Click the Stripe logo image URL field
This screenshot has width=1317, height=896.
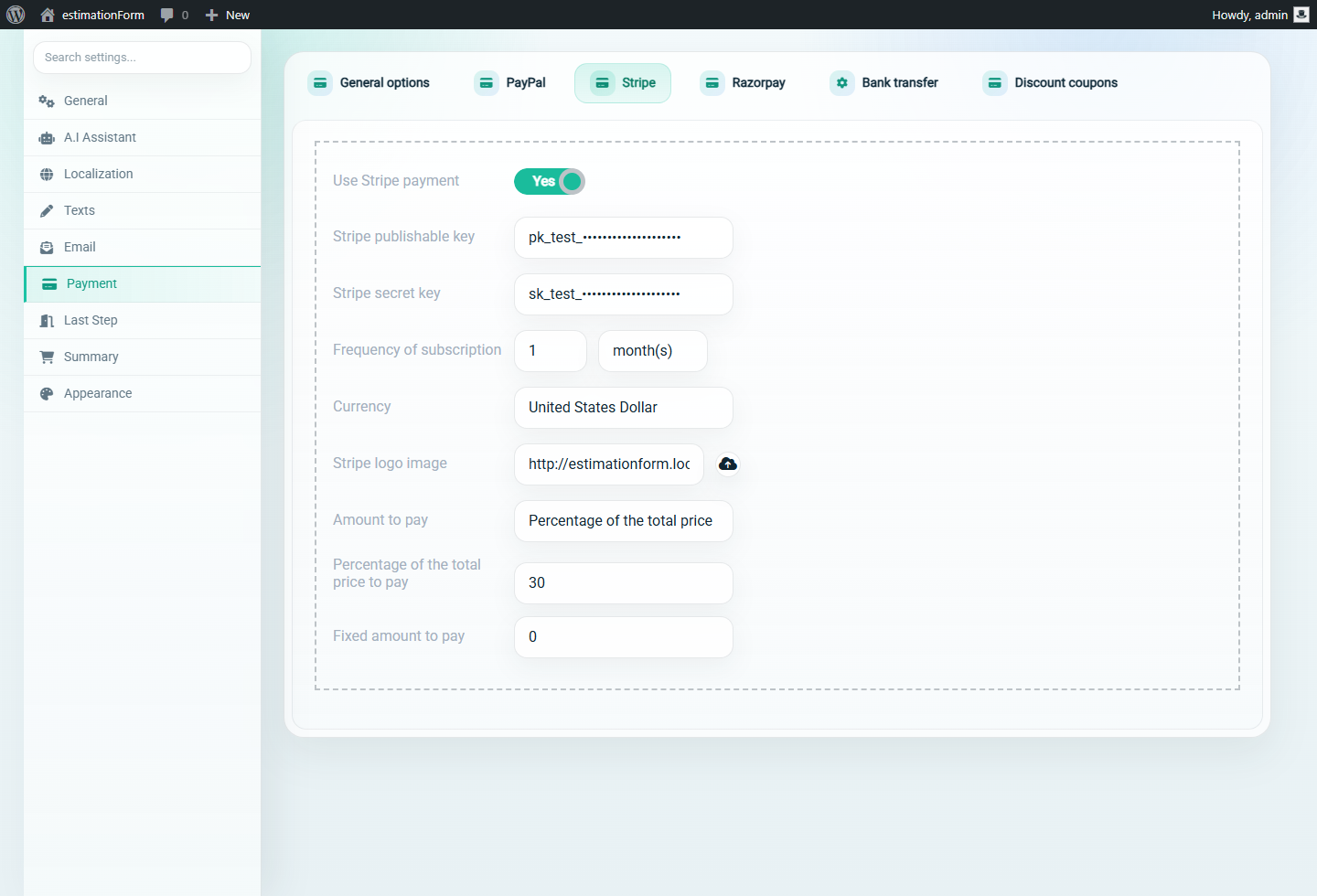609,464
